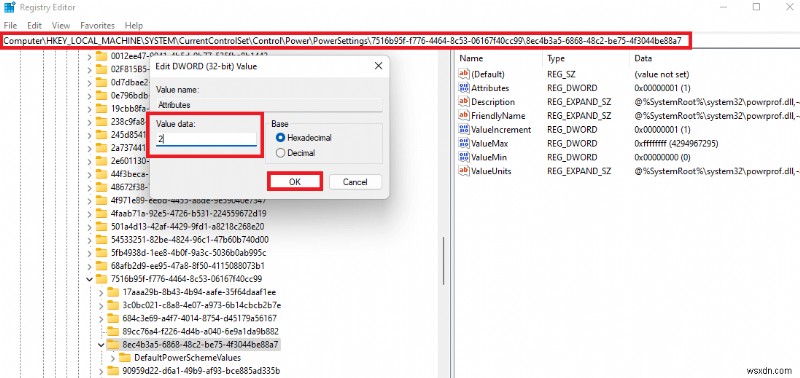Open the Help menu
This screenshot has height=378, width=800.
click(134, 25)
